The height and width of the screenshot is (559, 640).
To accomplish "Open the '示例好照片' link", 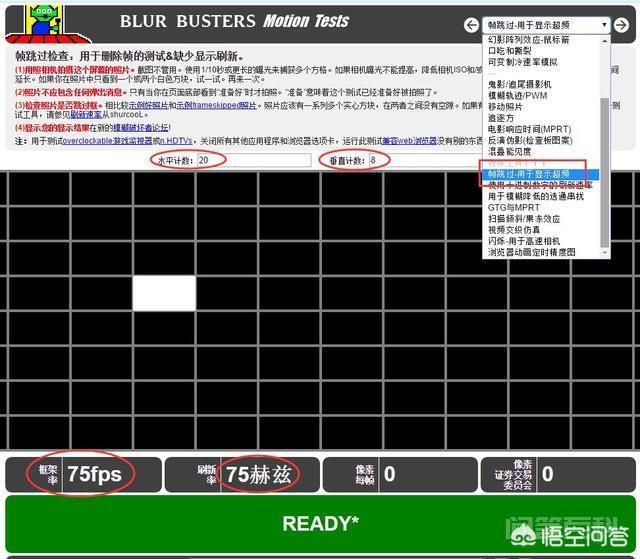I will [x=148, y=106].
